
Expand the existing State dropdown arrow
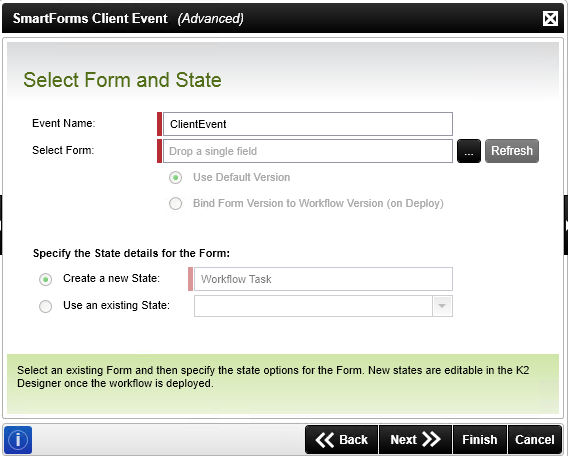tap(442, 306)
